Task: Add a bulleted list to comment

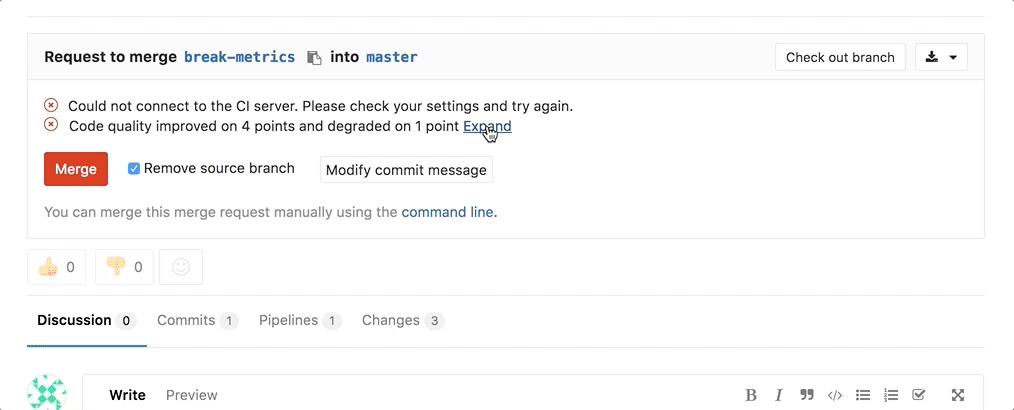Action: tap(863, 395)
